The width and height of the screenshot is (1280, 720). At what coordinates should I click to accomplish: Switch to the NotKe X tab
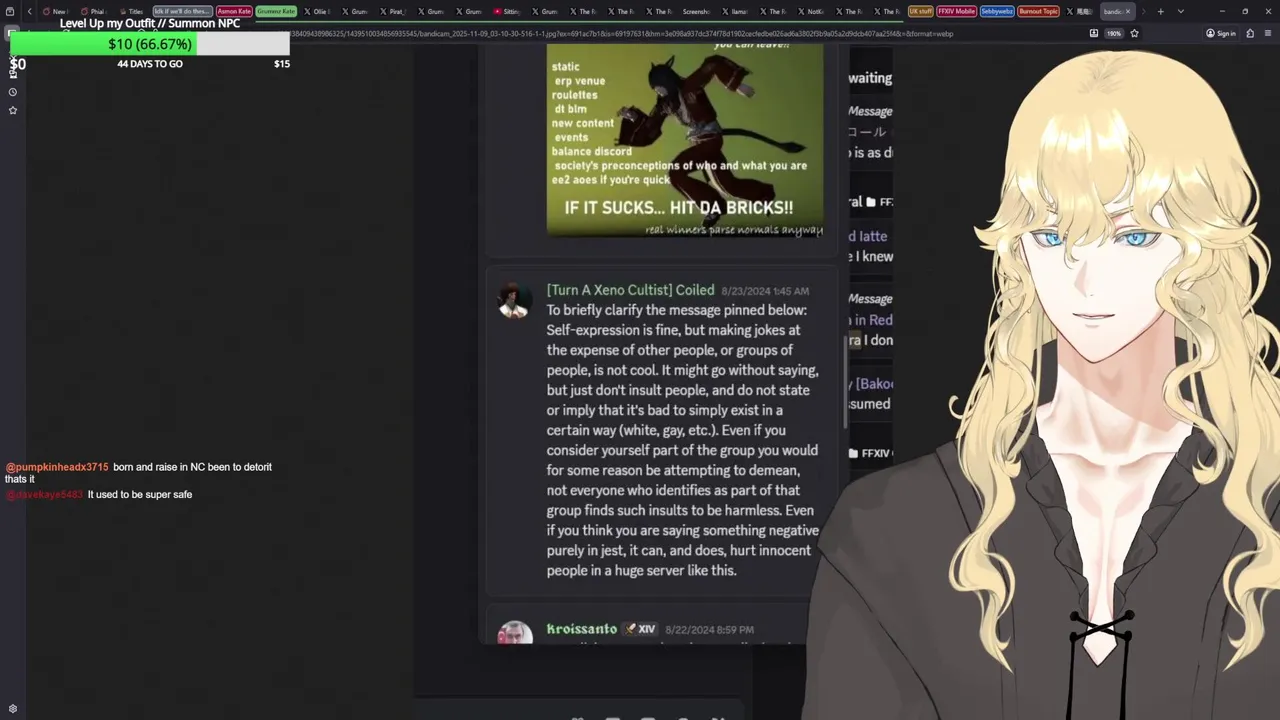point(811,11)
